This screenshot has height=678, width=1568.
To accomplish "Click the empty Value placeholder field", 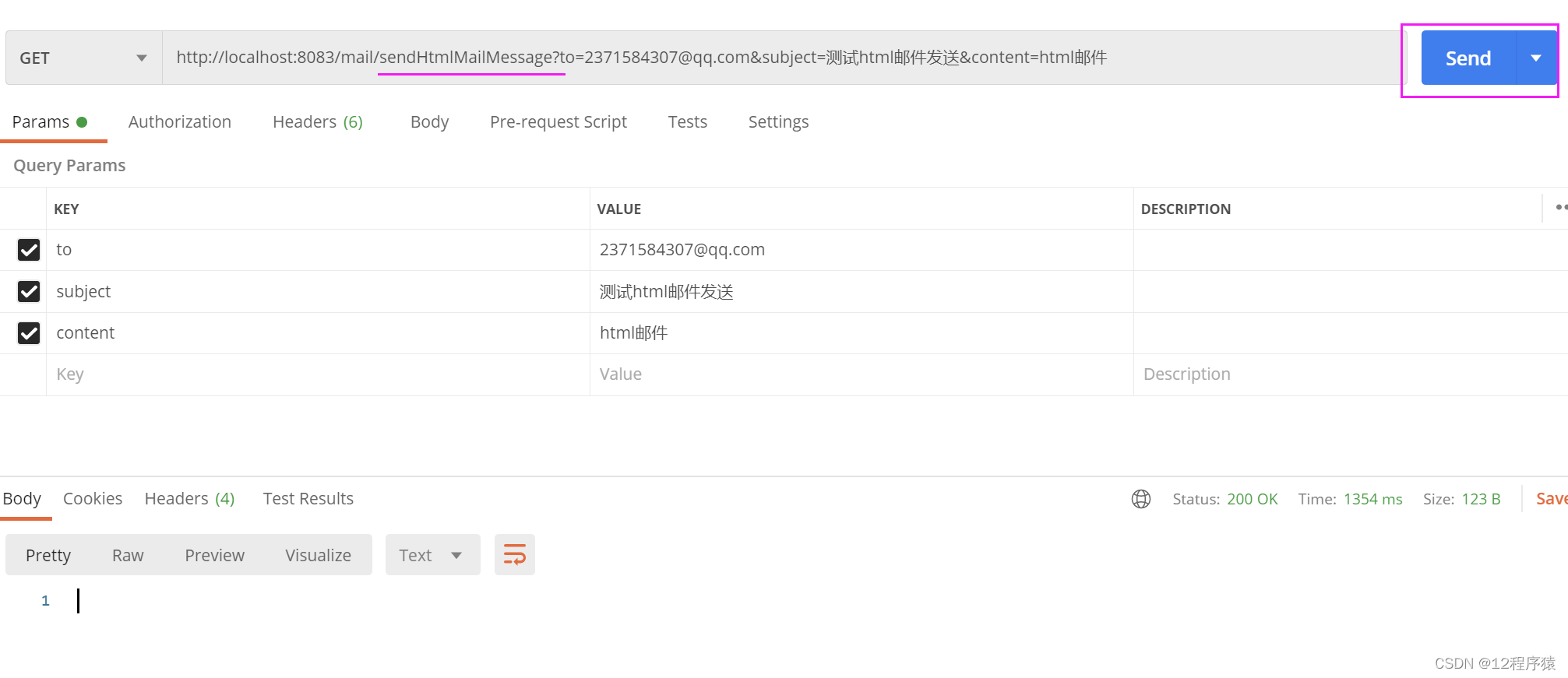I will point(862,374).
